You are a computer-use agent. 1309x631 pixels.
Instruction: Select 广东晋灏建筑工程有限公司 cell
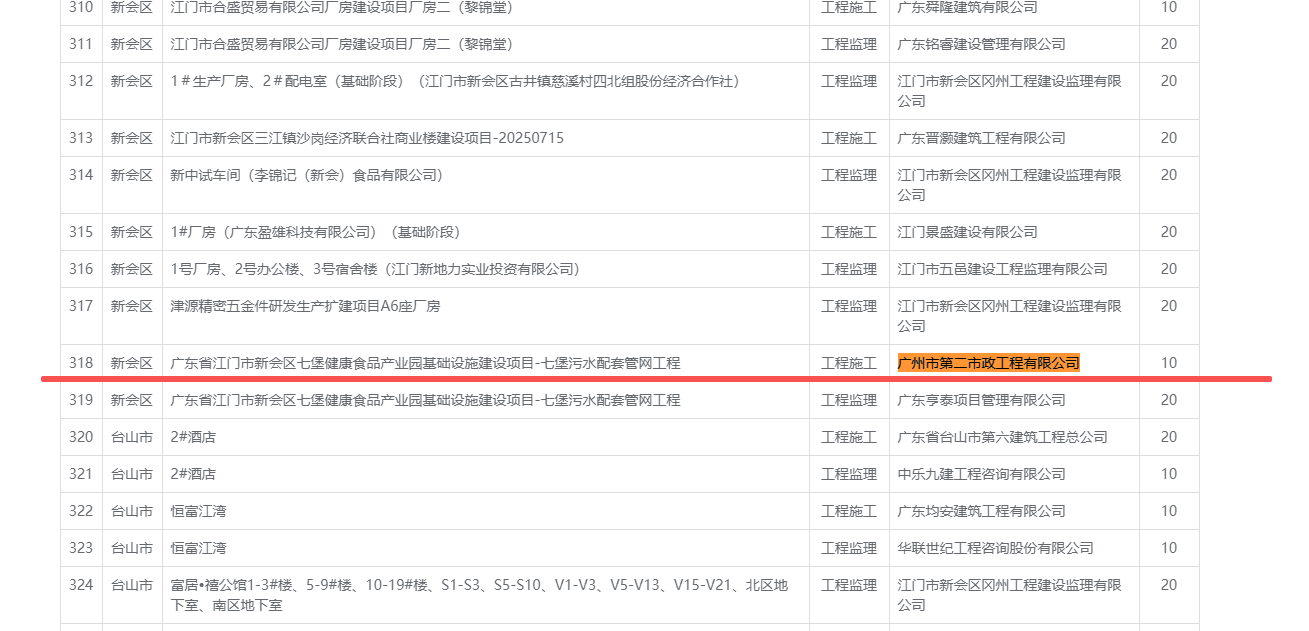(981, 138)
